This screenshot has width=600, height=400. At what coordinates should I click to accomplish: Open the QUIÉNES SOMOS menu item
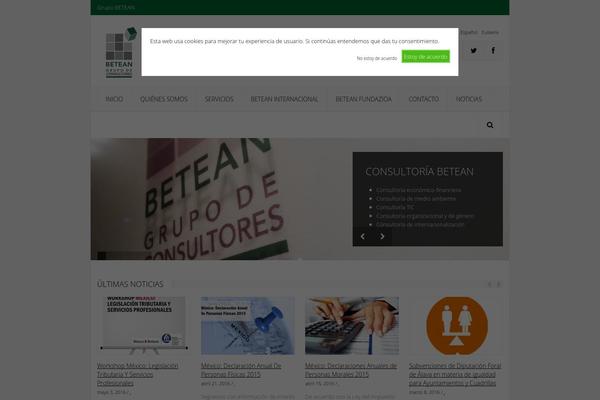(x=164, y=99)
